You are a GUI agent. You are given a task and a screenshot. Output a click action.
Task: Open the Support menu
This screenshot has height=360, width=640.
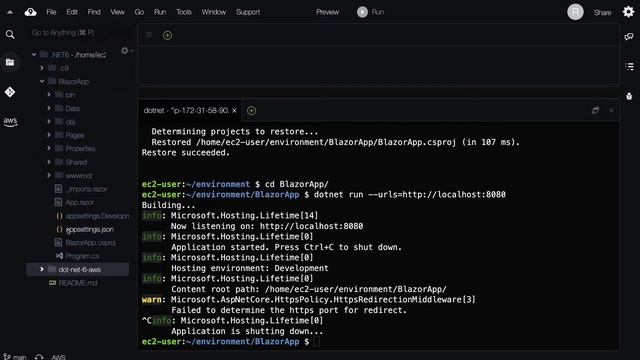click(248, 12)
